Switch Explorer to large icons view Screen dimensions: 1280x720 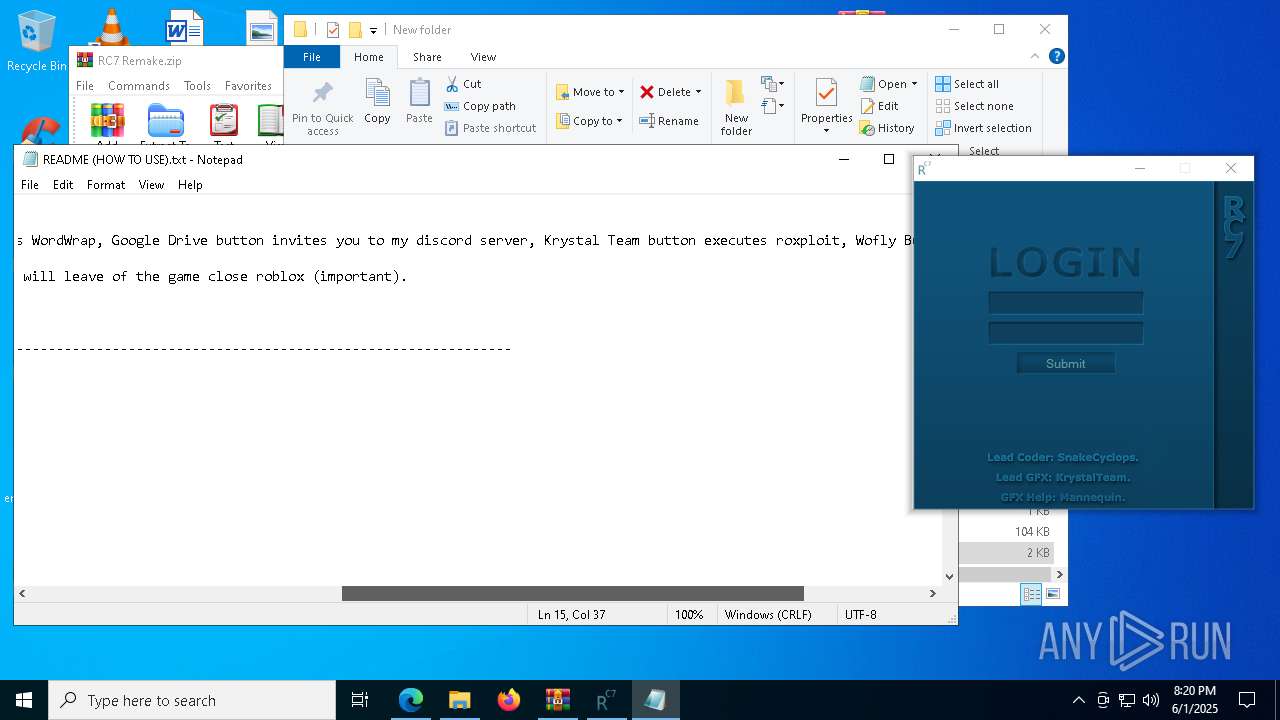1052,595
